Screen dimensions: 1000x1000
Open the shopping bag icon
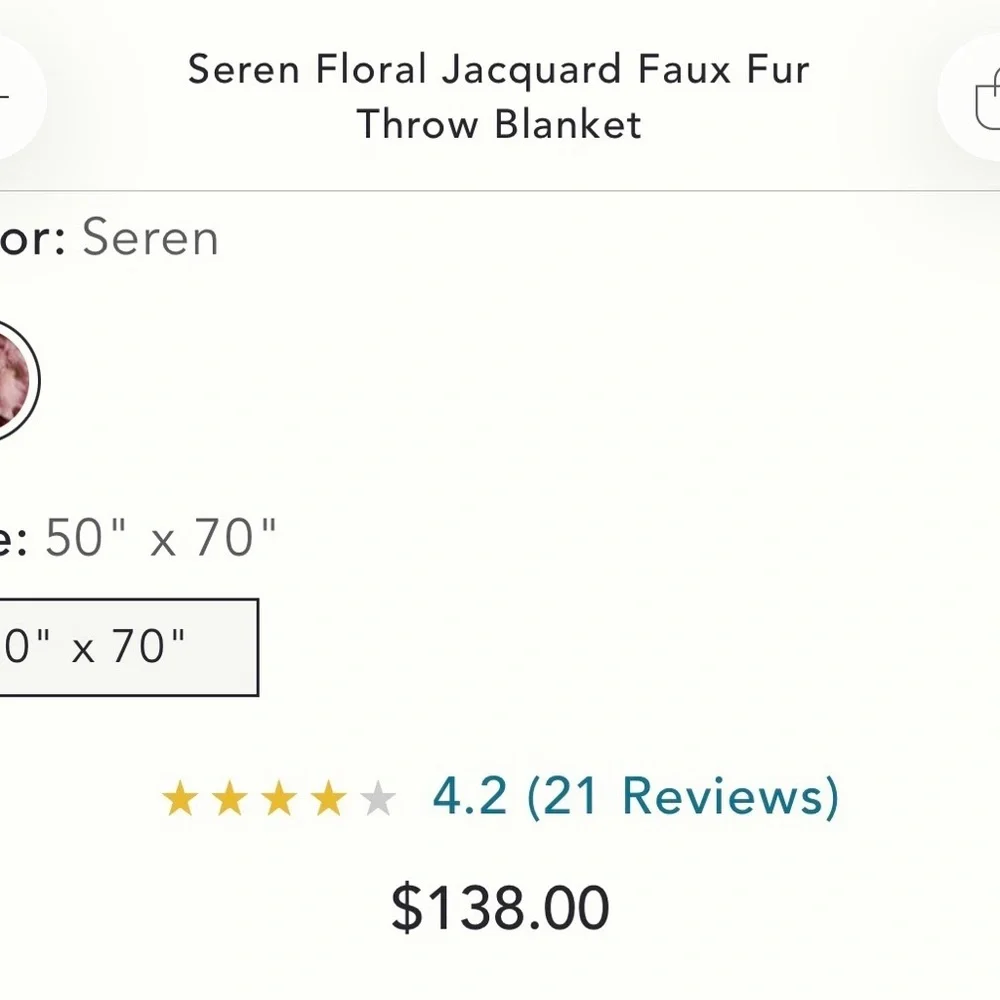click(985, 95)
